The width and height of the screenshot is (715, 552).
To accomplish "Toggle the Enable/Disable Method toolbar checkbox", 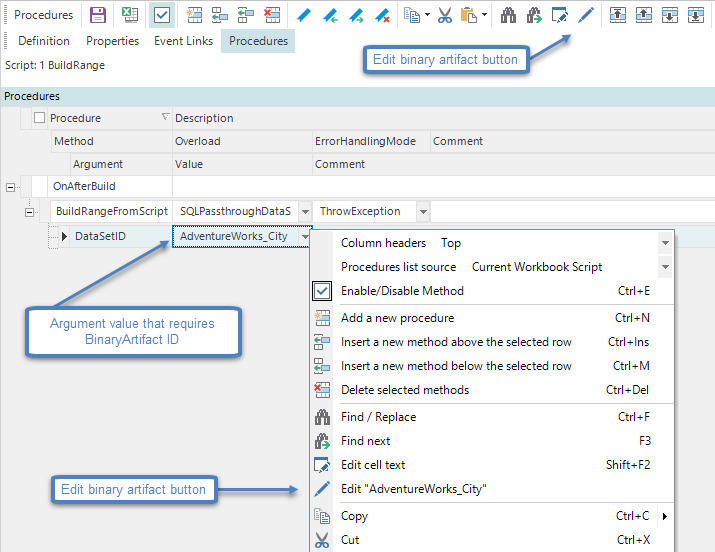I will point(162,15).
